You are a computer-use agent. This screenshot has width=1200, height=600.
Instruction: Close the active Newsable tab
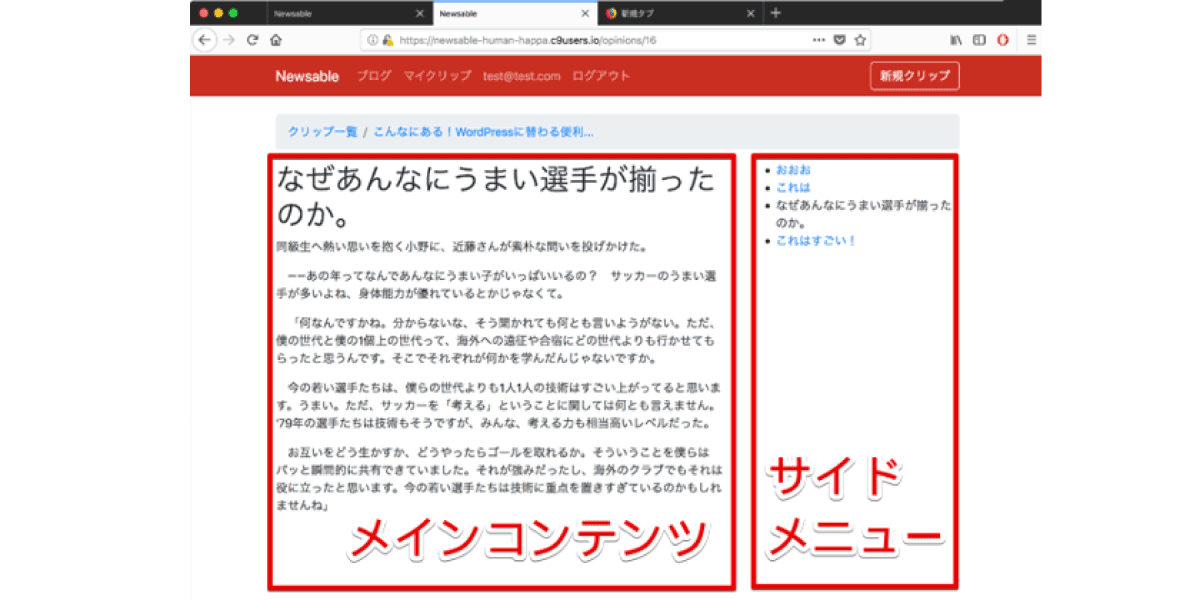click(585, 14)
